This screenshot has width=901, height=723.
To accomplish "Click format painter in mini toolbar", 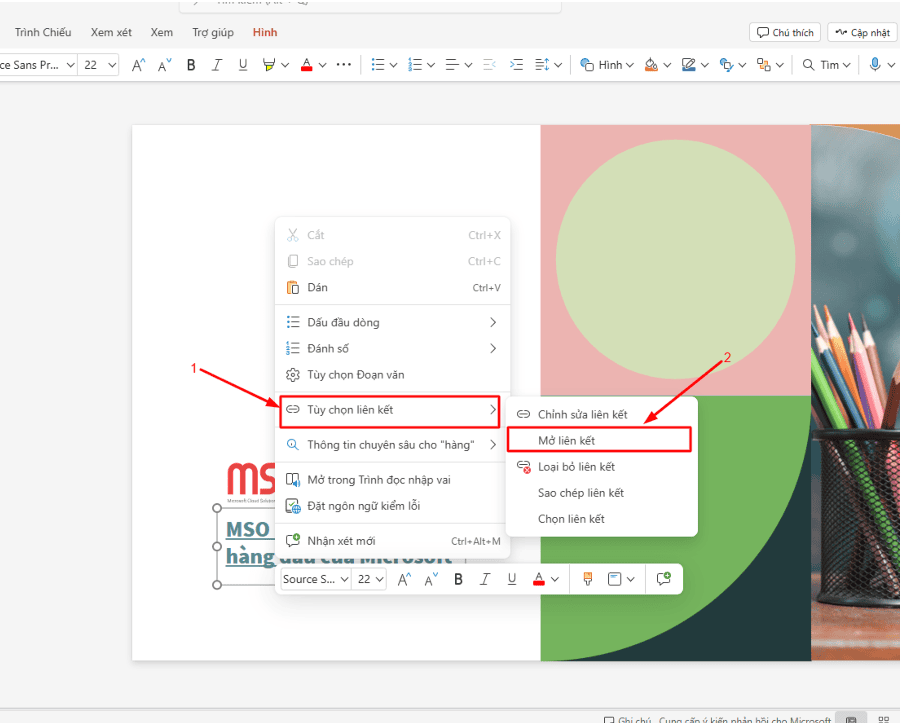I will tap(587, 579).
